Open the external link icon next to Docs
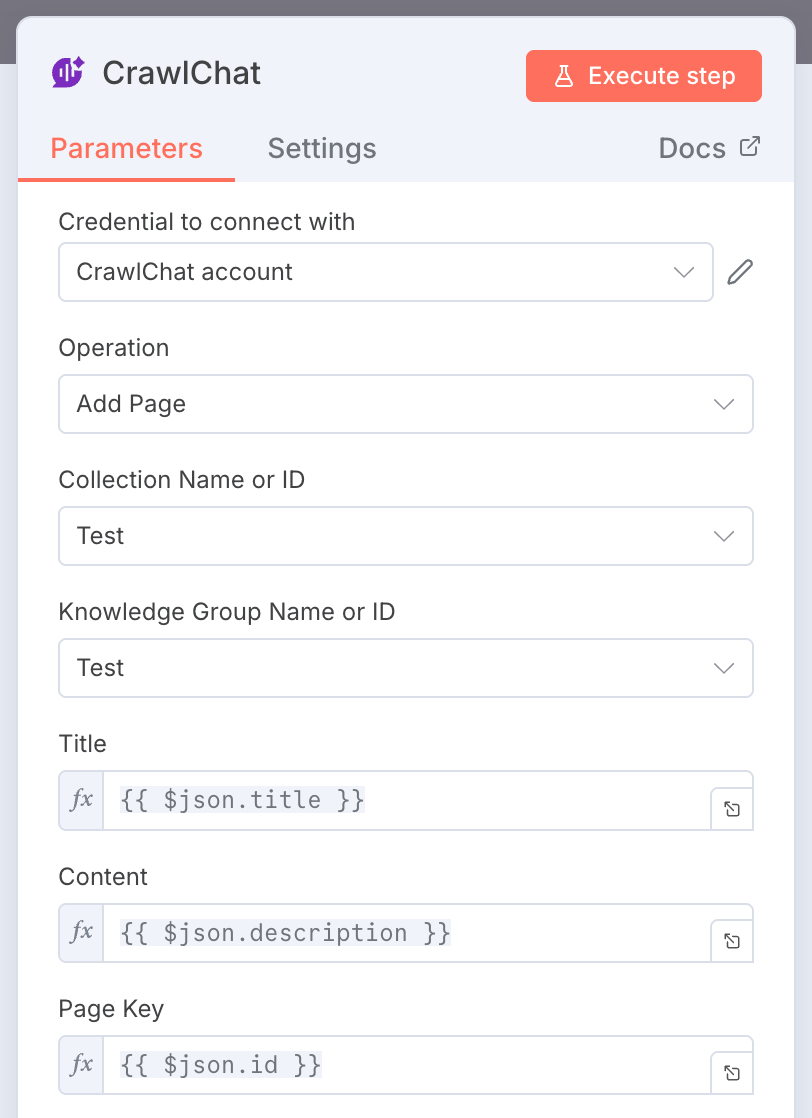This screenshot has height=1118, width=812. pyautogui.click(x=749, y=146)
